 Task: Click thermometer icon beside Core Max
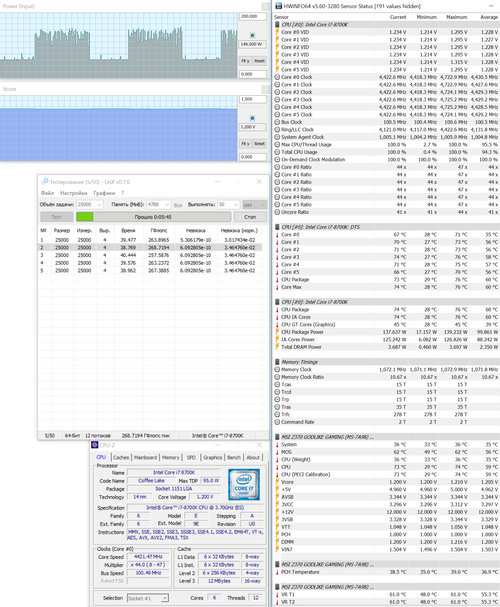[x=277, y=287]
